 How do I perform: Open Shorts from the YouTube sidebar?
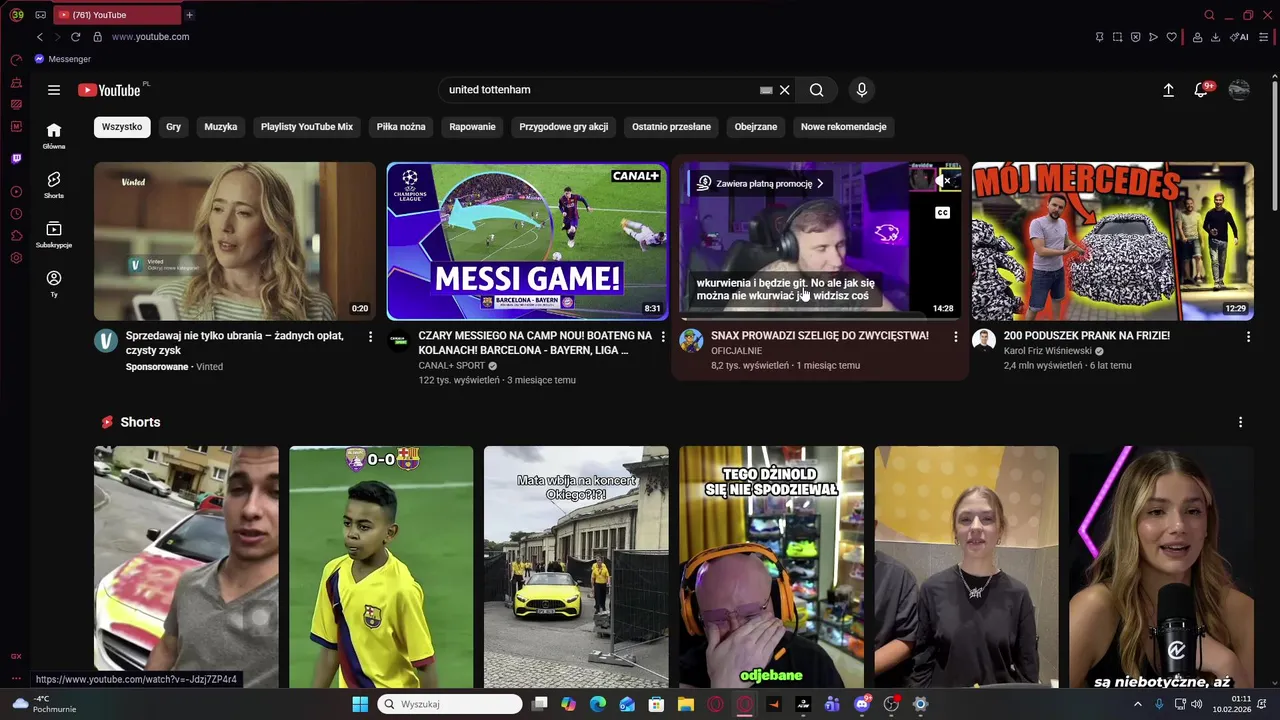54,185
